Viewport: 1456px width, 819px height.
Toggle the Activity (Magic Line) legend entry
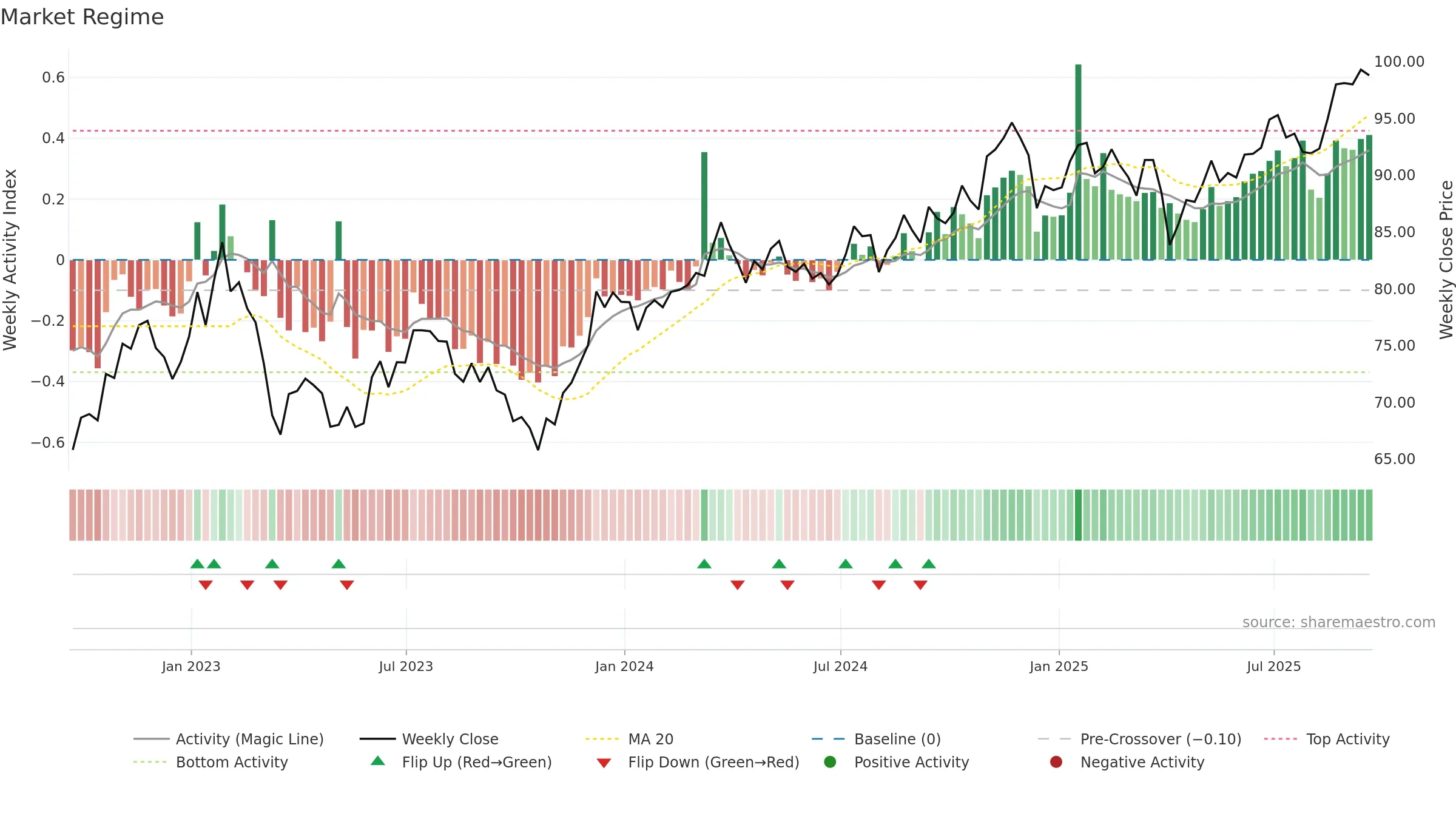point(229,739)
